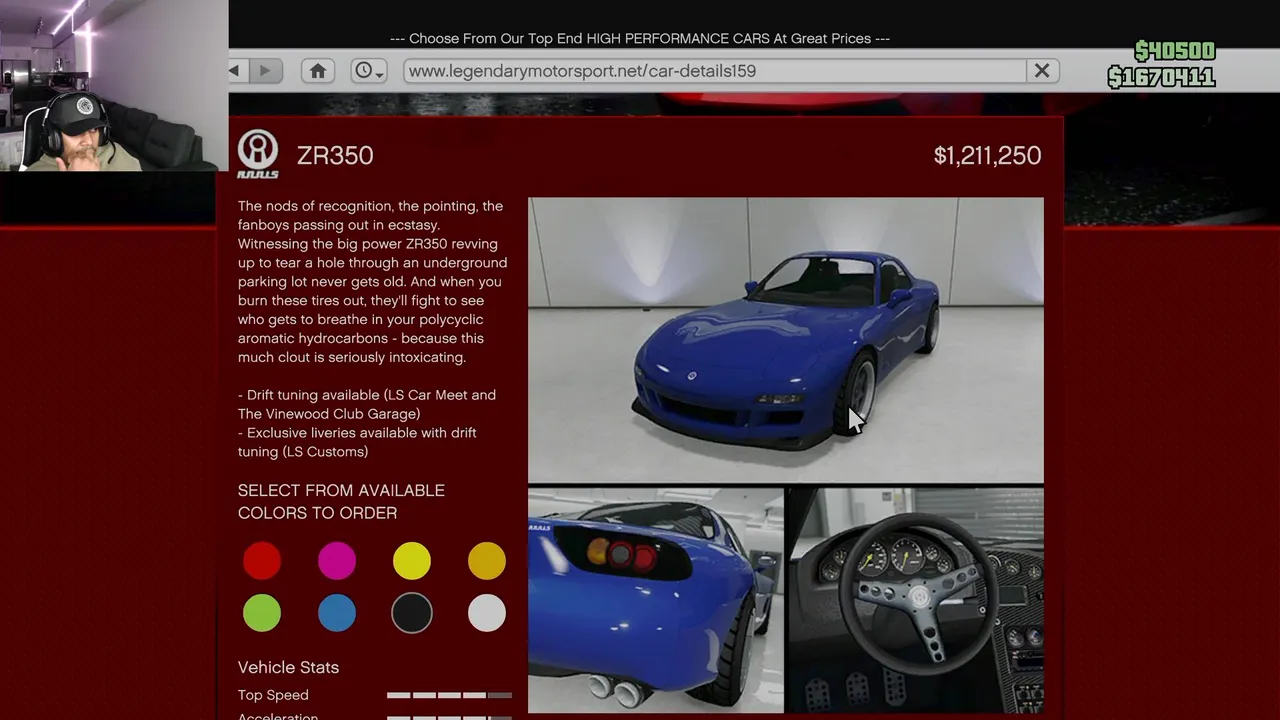Click the $40500 cash amount
This screenshot has height=720, width=1280.
pos(1175,51)
